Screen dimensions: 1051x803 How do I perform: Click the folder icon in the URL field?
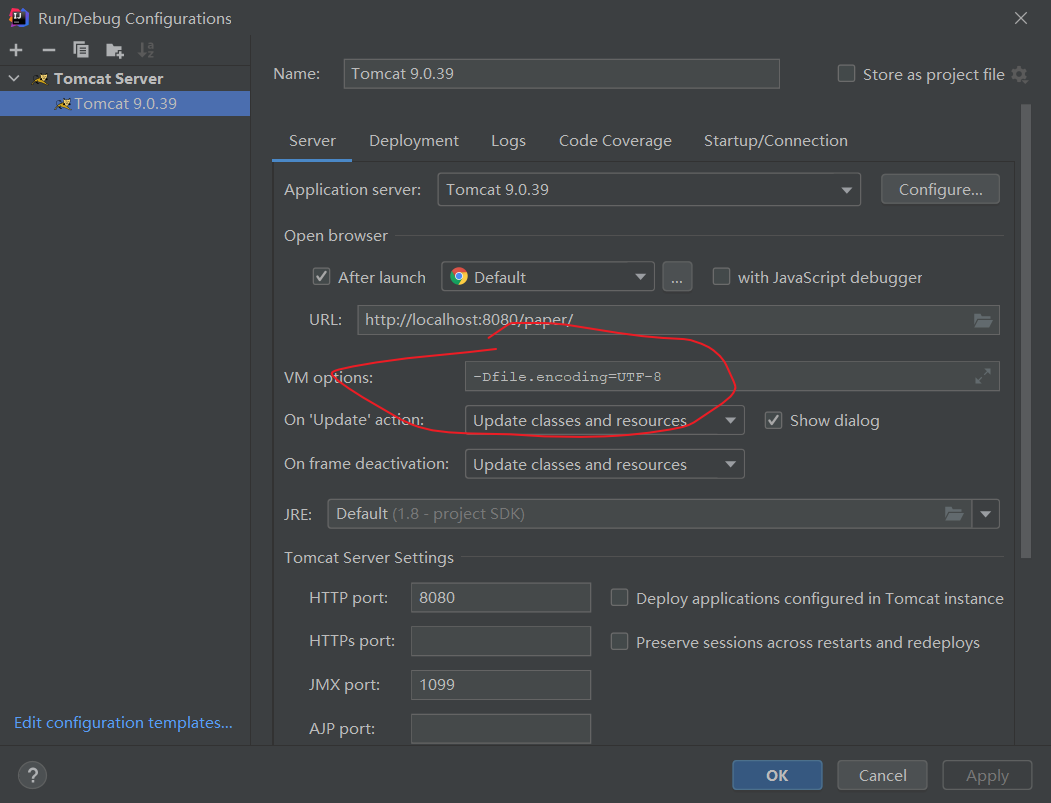coord(983,320)
